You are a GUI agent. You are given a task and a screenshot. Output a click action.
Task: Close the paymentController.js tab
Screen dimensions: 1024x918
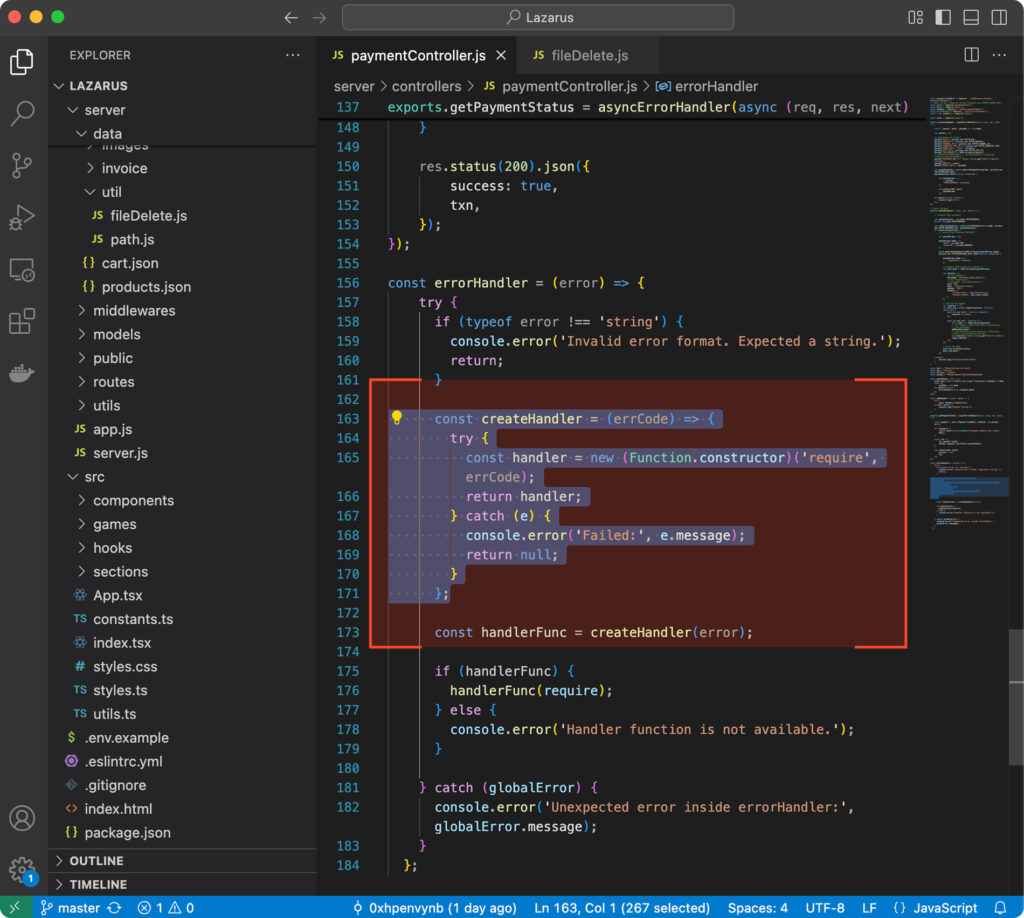click(x=501, y=55)
